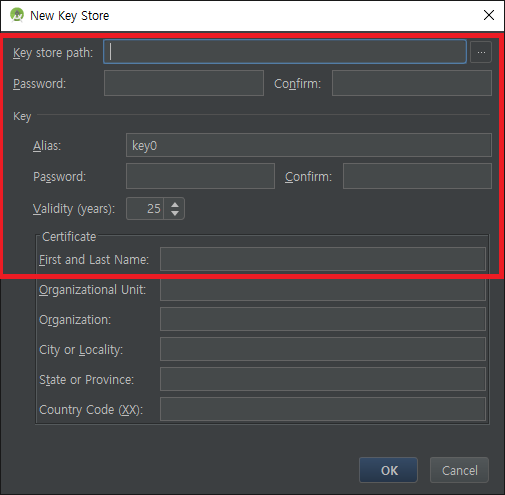
Task: Click the Android Studio icon in title bar
Action: pyautogui.click(x=17, y=15)
